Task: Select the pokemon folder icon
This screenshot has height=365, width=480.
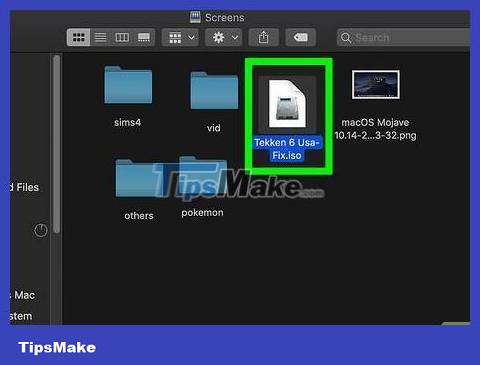Action: (203, 175)
